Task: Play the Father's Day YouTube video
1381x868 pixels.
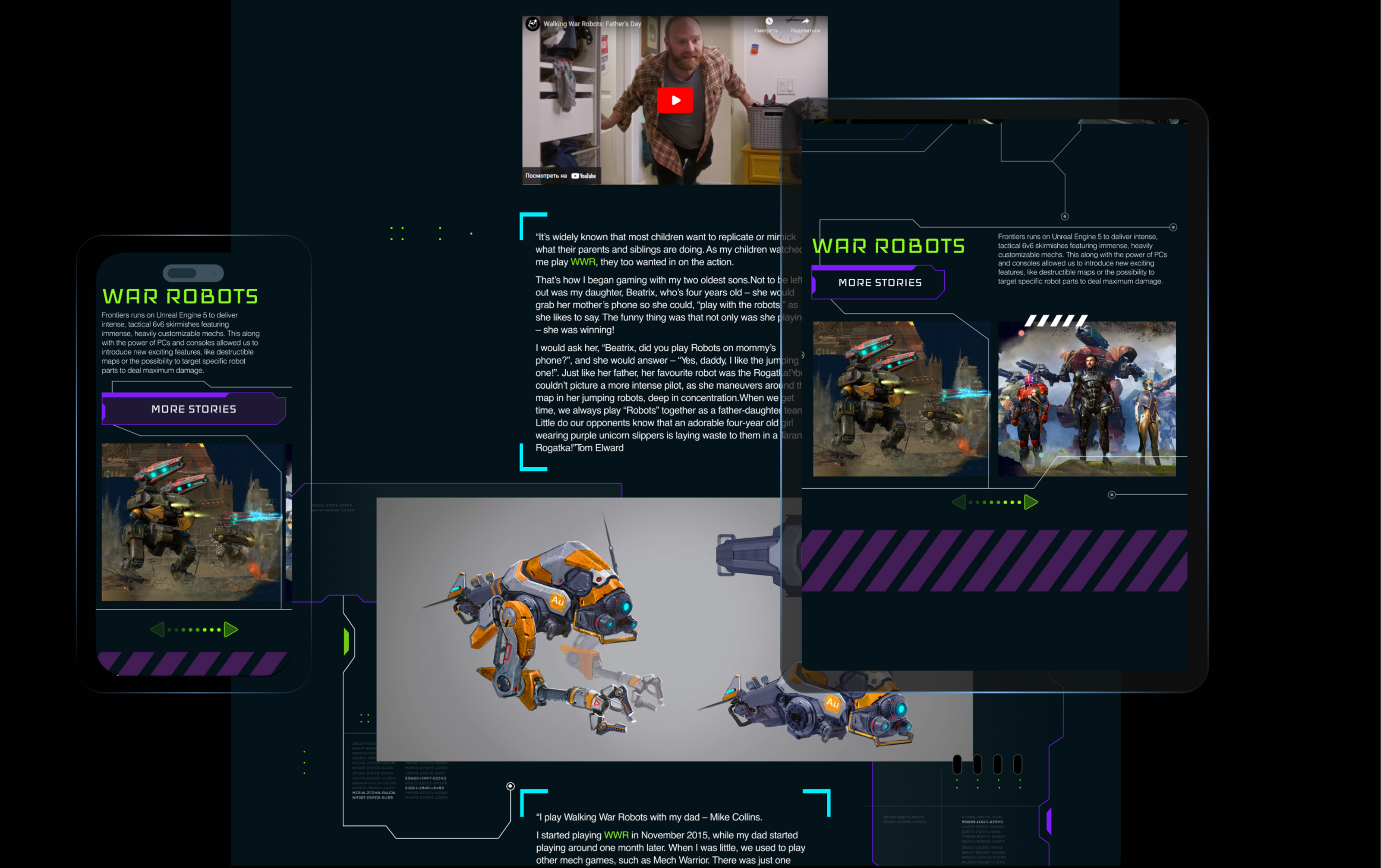Action: coord(675,100)
